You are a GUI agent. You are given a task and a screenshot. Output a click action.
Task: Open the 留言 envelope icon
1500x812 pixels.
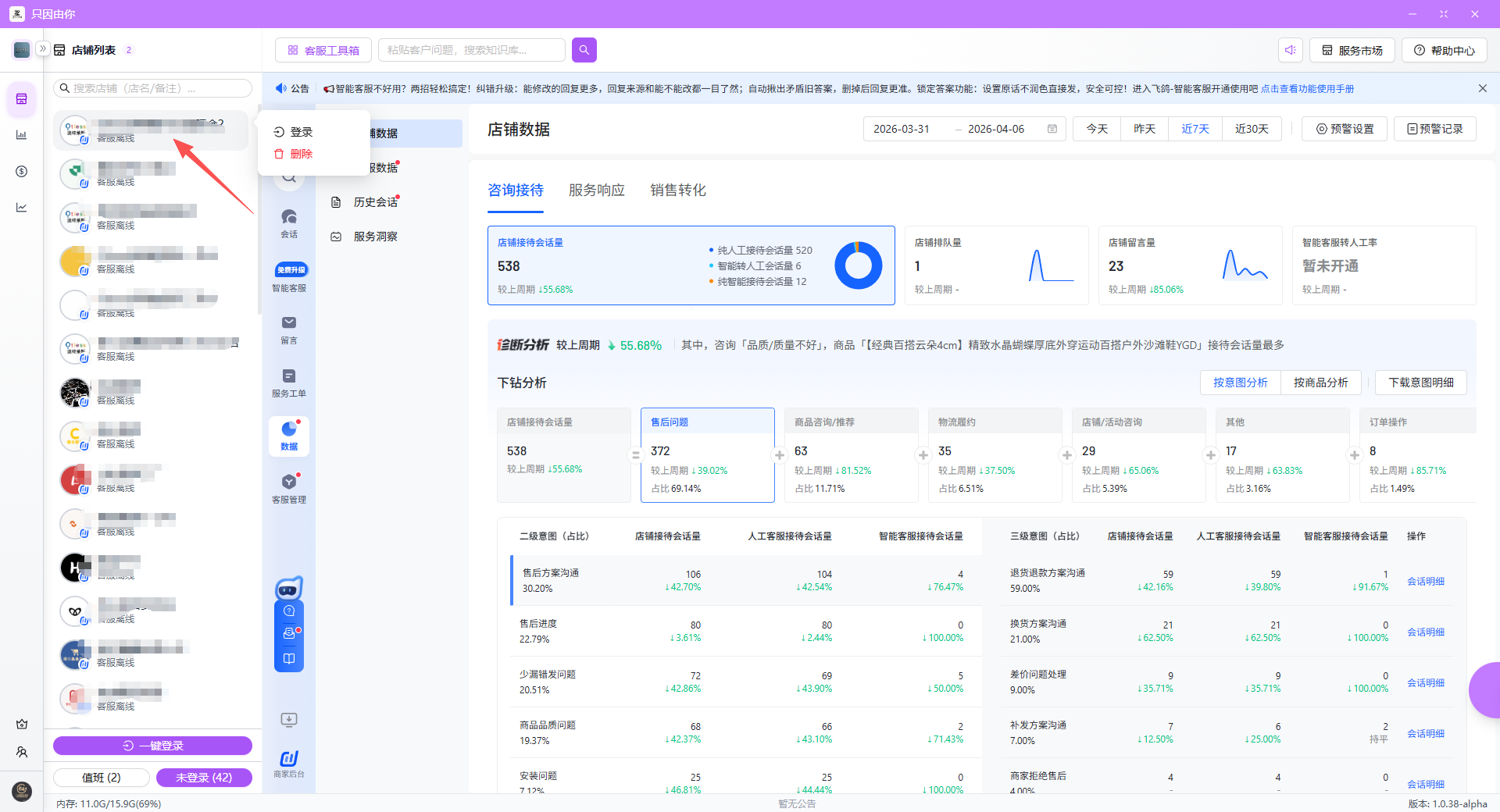pos(289,329)
